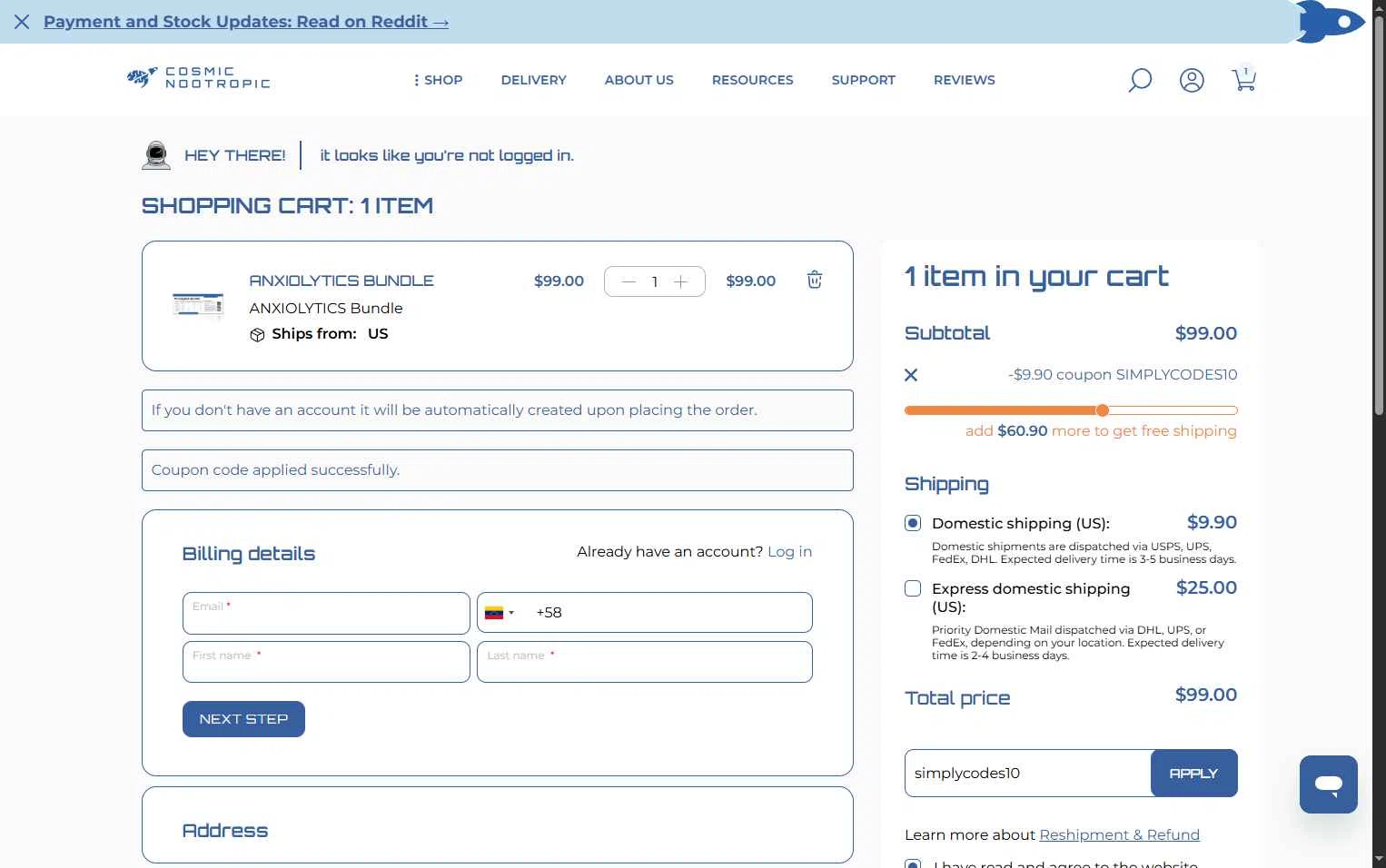Open the ABOUT US menu item

tap(639, 80)
